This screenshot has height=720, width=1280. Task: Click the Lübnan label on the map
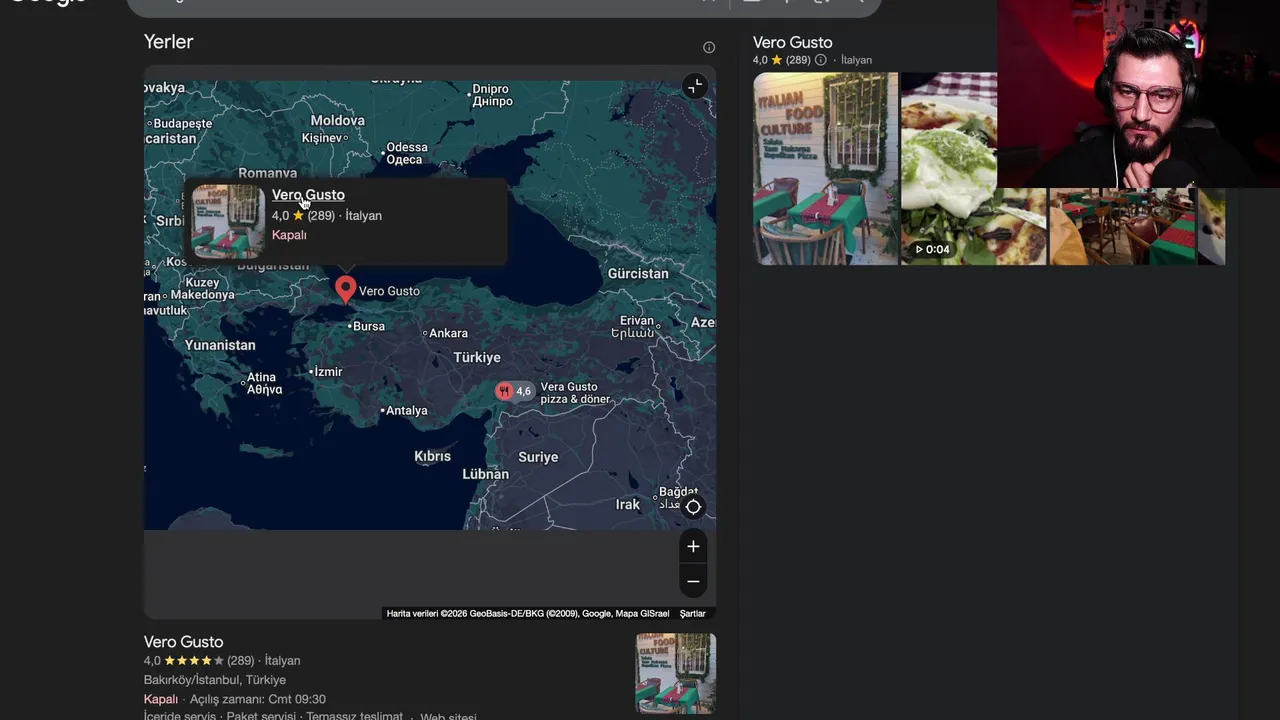click(x=485, y=474)
